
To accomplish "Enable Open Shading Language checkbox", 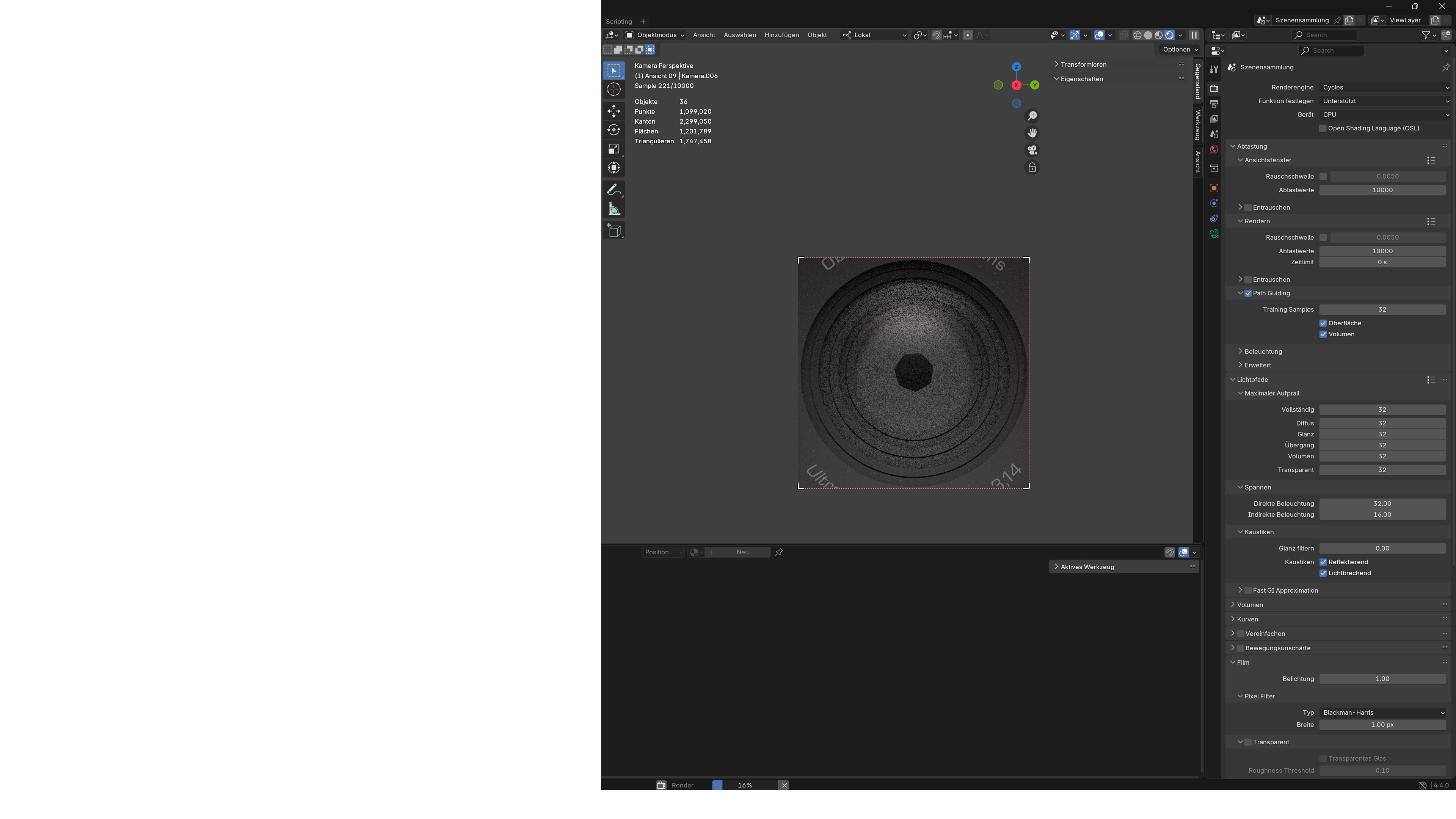I will [x=1323, y=128].
